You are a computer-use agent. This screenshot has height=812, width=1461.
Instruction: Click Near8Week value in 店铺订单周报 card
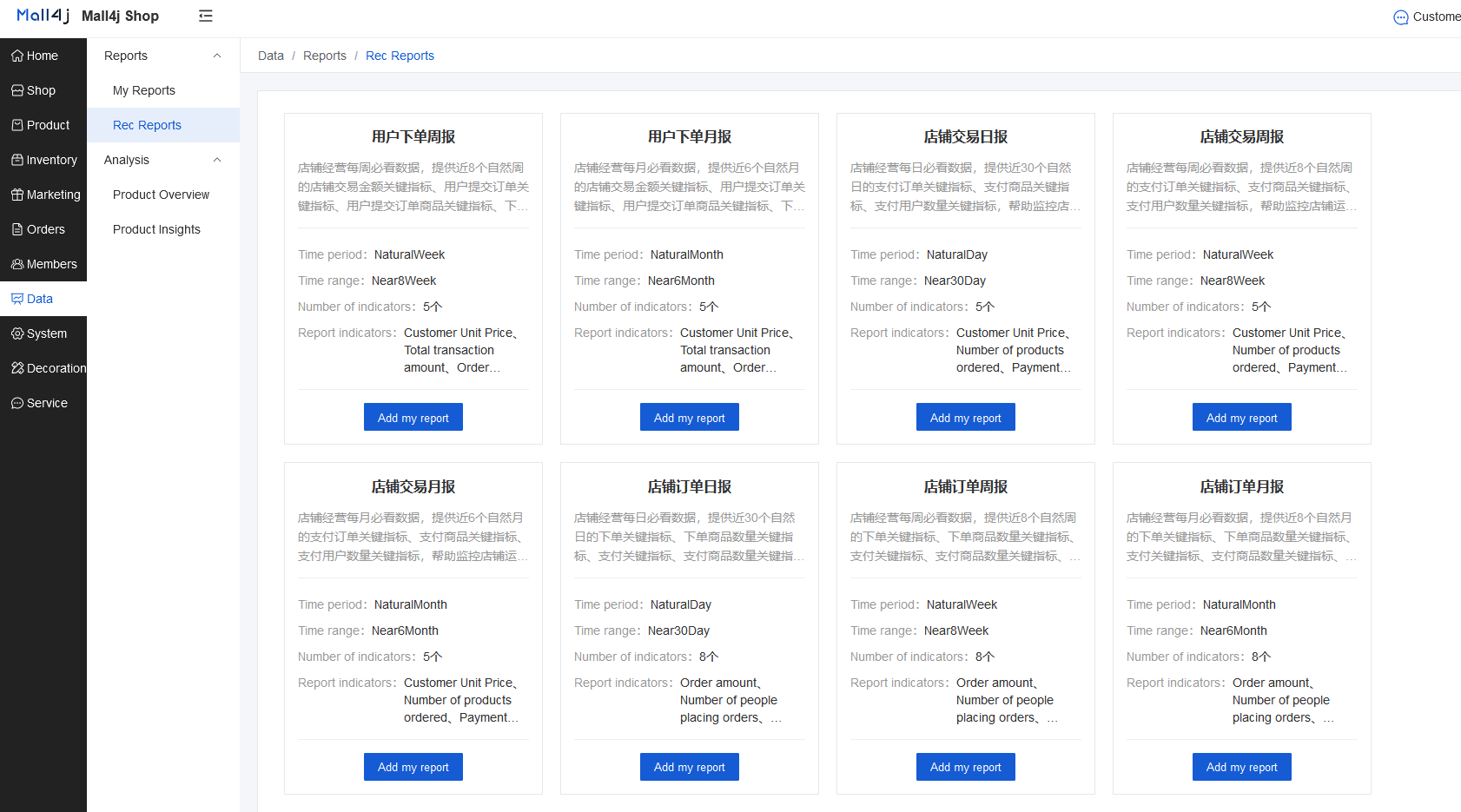point(956,630)
